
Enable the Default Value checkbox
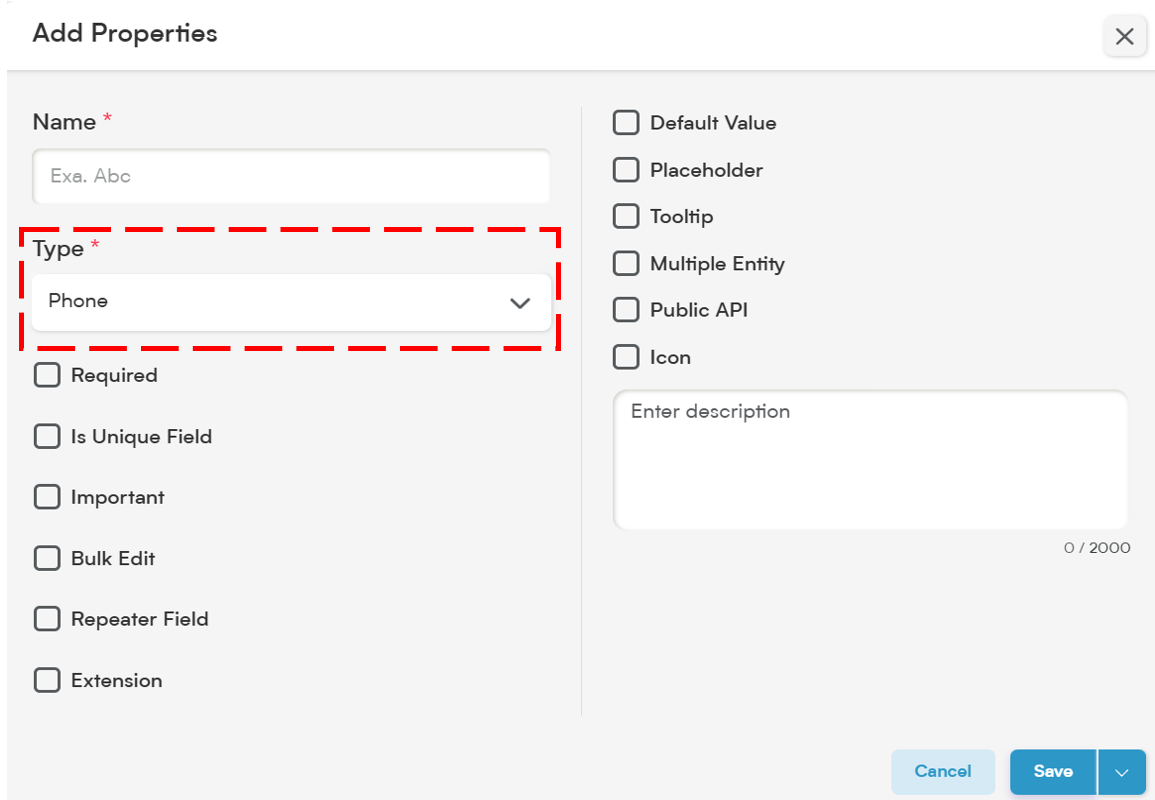pos(626,122)
